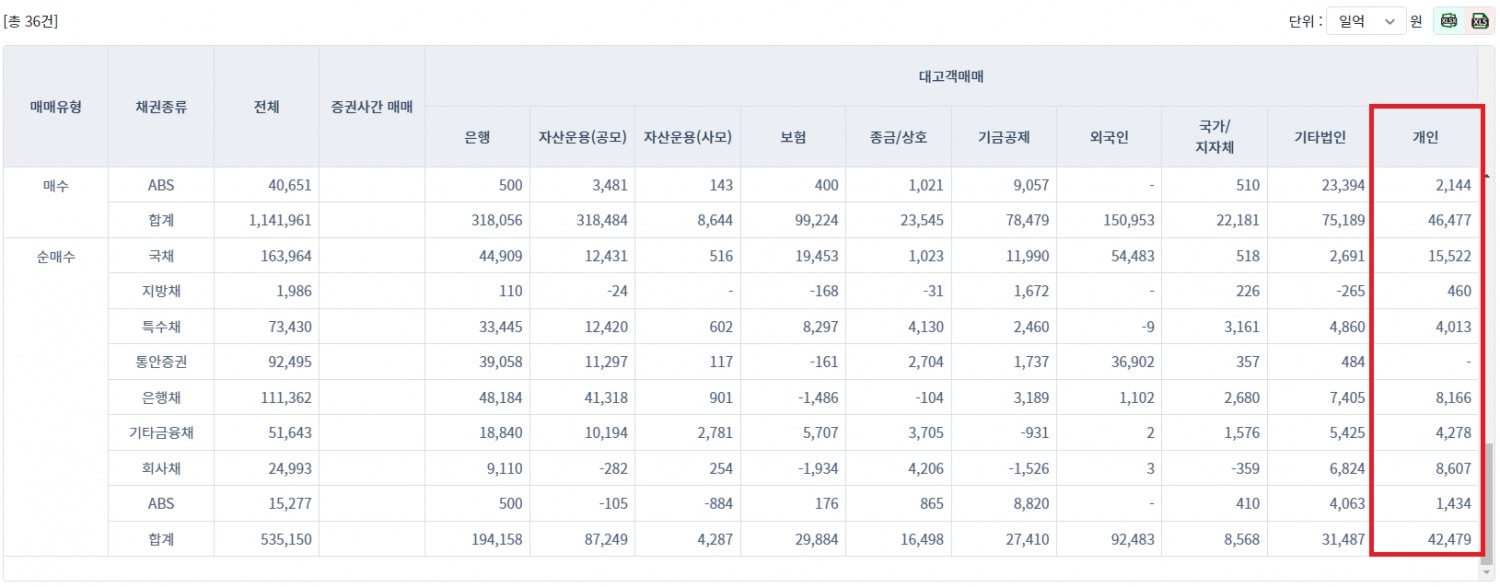Select the 기타법인 column header
Viewport: 1500px width, 587px height.
tap(1319, 137)
